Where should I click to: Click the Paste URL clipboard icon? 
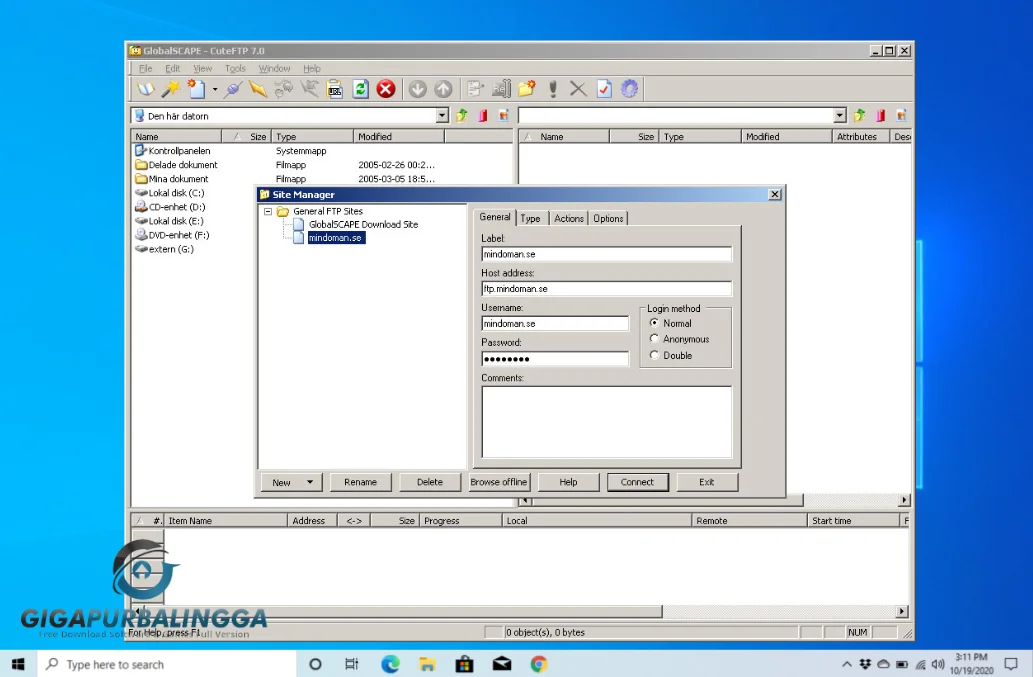point(335,89)
